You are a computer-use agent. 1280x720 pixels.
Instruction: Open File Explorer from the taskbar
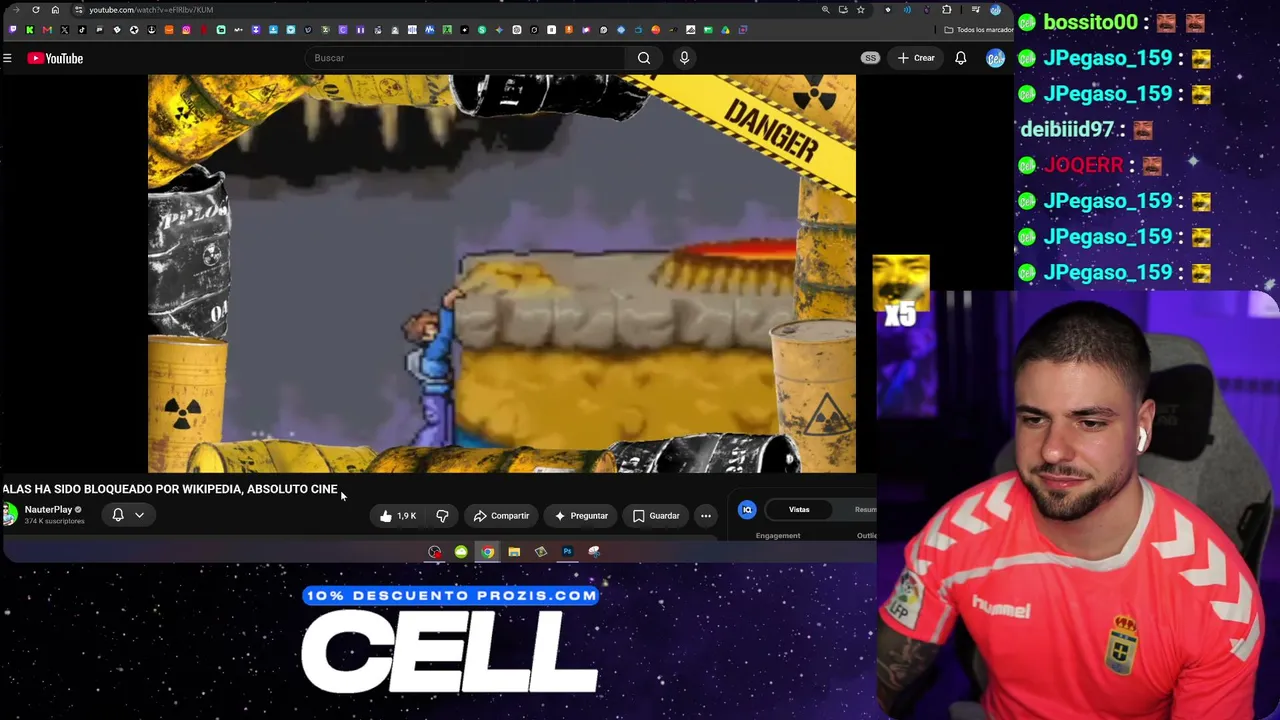514,552
